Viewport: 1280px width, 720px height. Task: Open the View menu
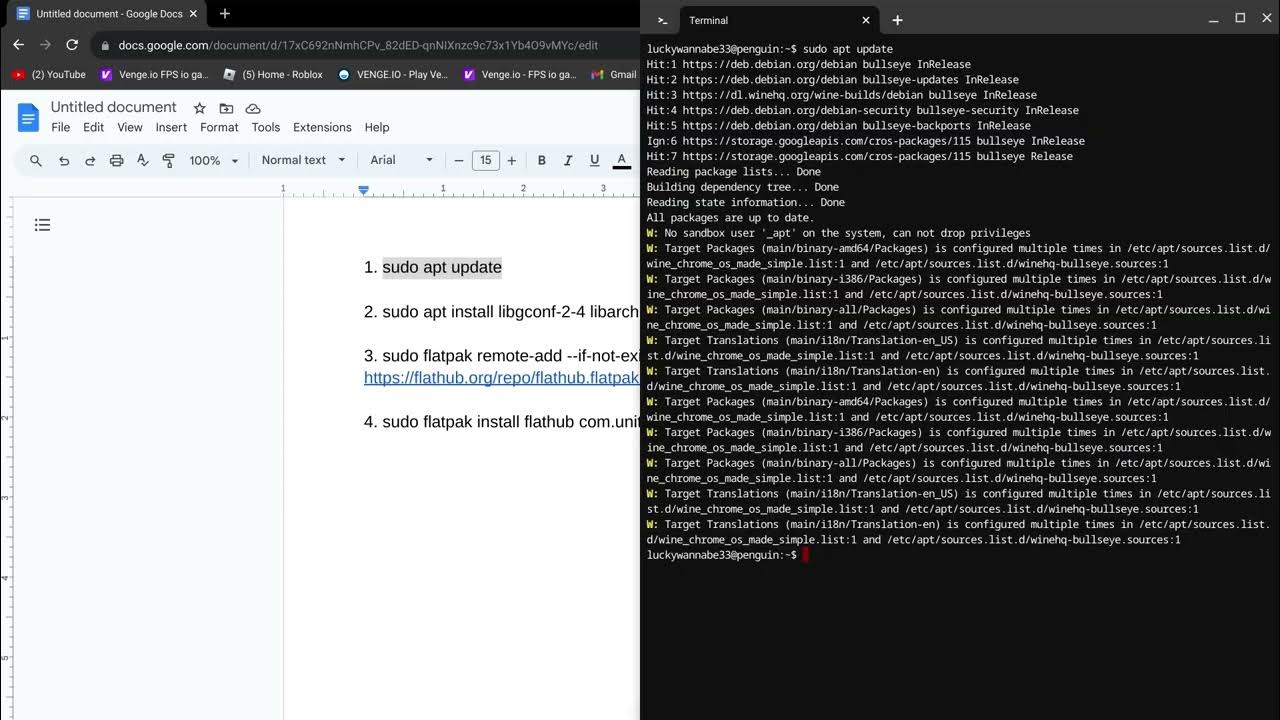tap(130, 127)
